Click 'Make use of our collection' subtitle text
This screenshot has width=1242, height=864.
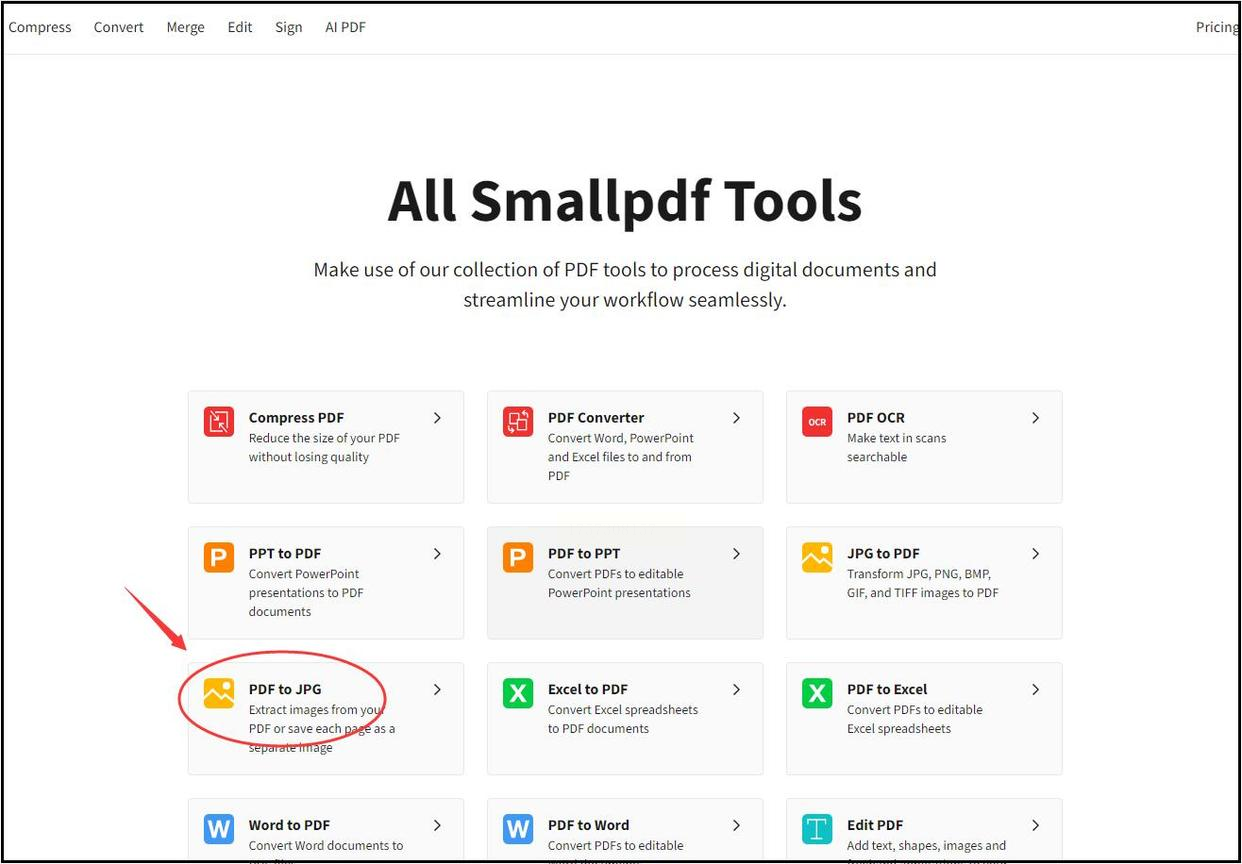click(x=625, y=285)
